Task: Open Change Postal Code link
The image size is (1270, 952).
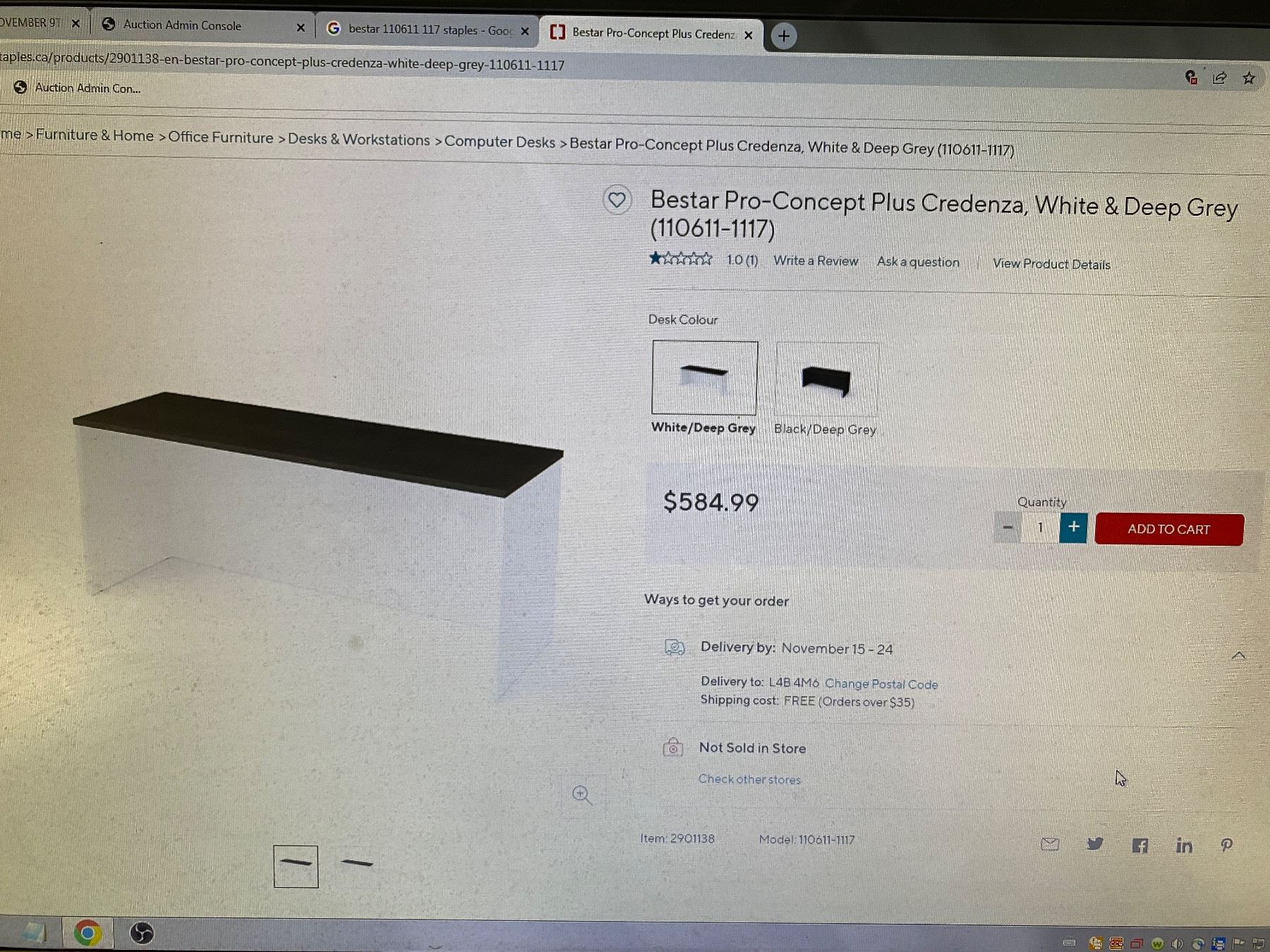Action: (x=881, y=684)
